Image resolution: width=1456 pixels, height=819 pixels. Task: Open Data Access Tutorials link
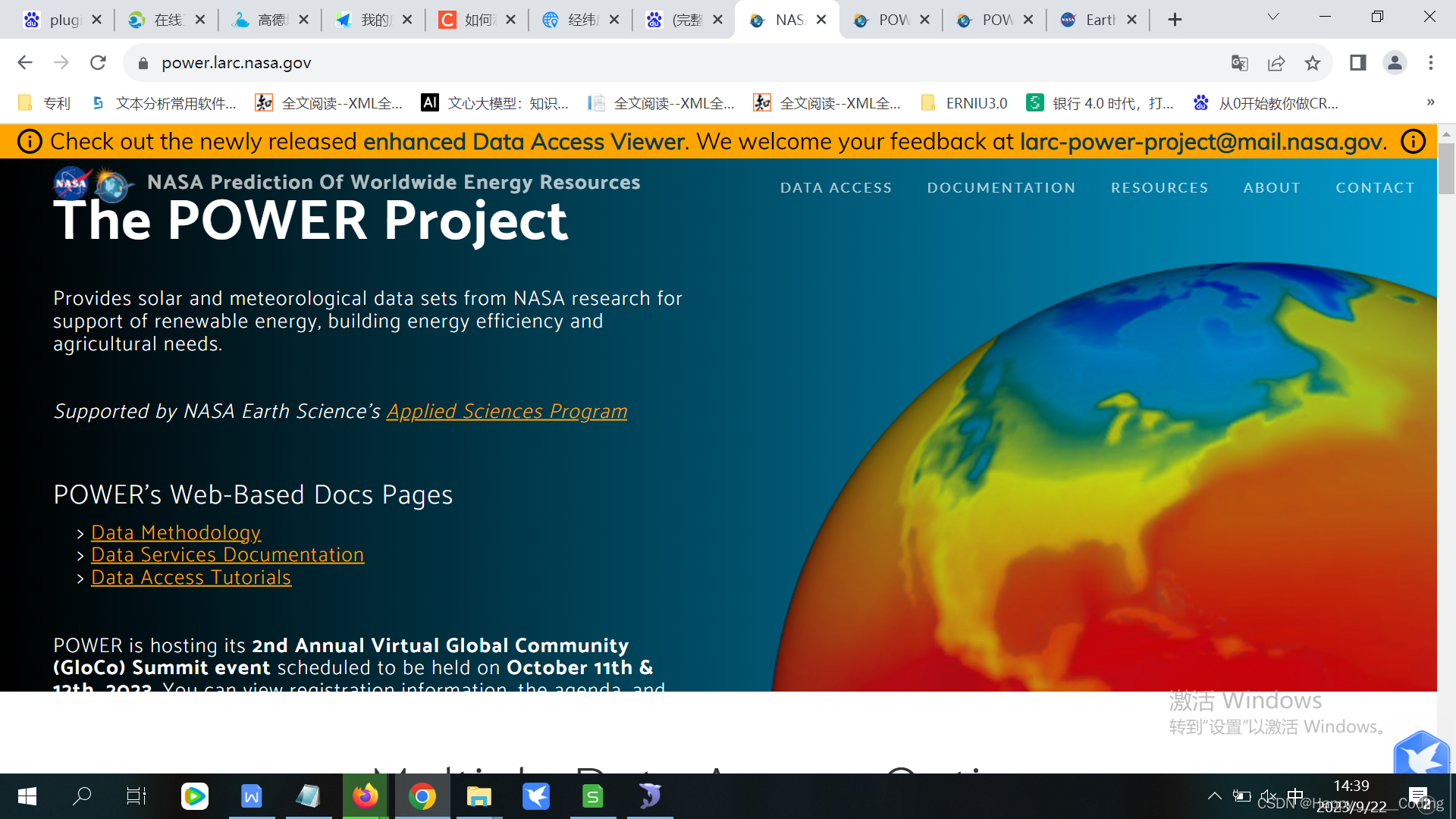191,578
